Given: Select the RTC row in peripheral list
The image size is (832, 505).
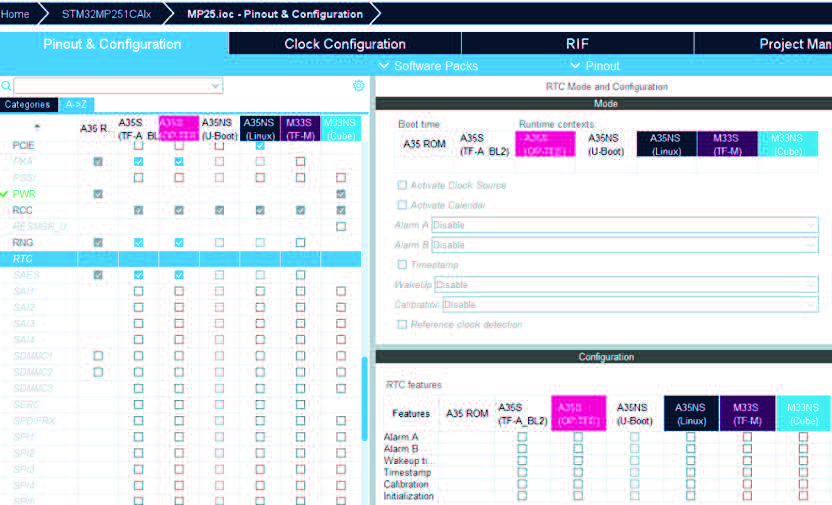Looking at the screenshot, I should [180, 259].
